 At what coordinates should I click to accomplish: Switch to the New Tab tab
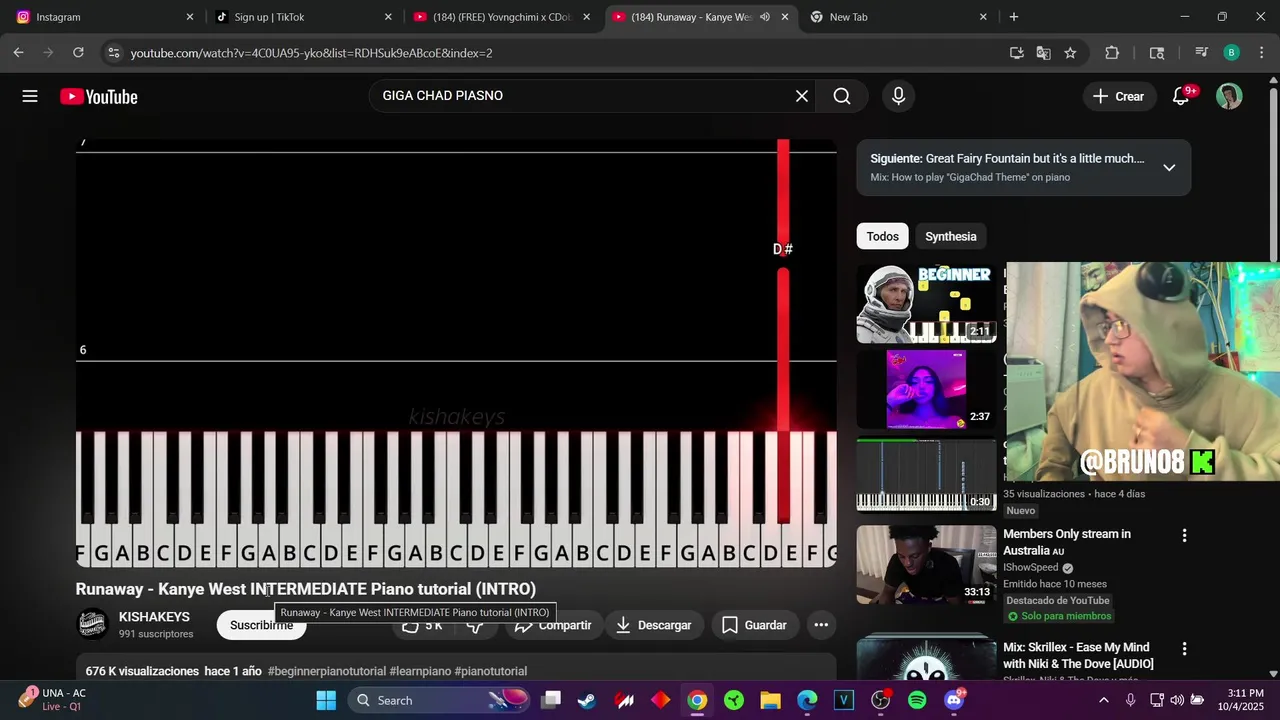pos(898,17)
